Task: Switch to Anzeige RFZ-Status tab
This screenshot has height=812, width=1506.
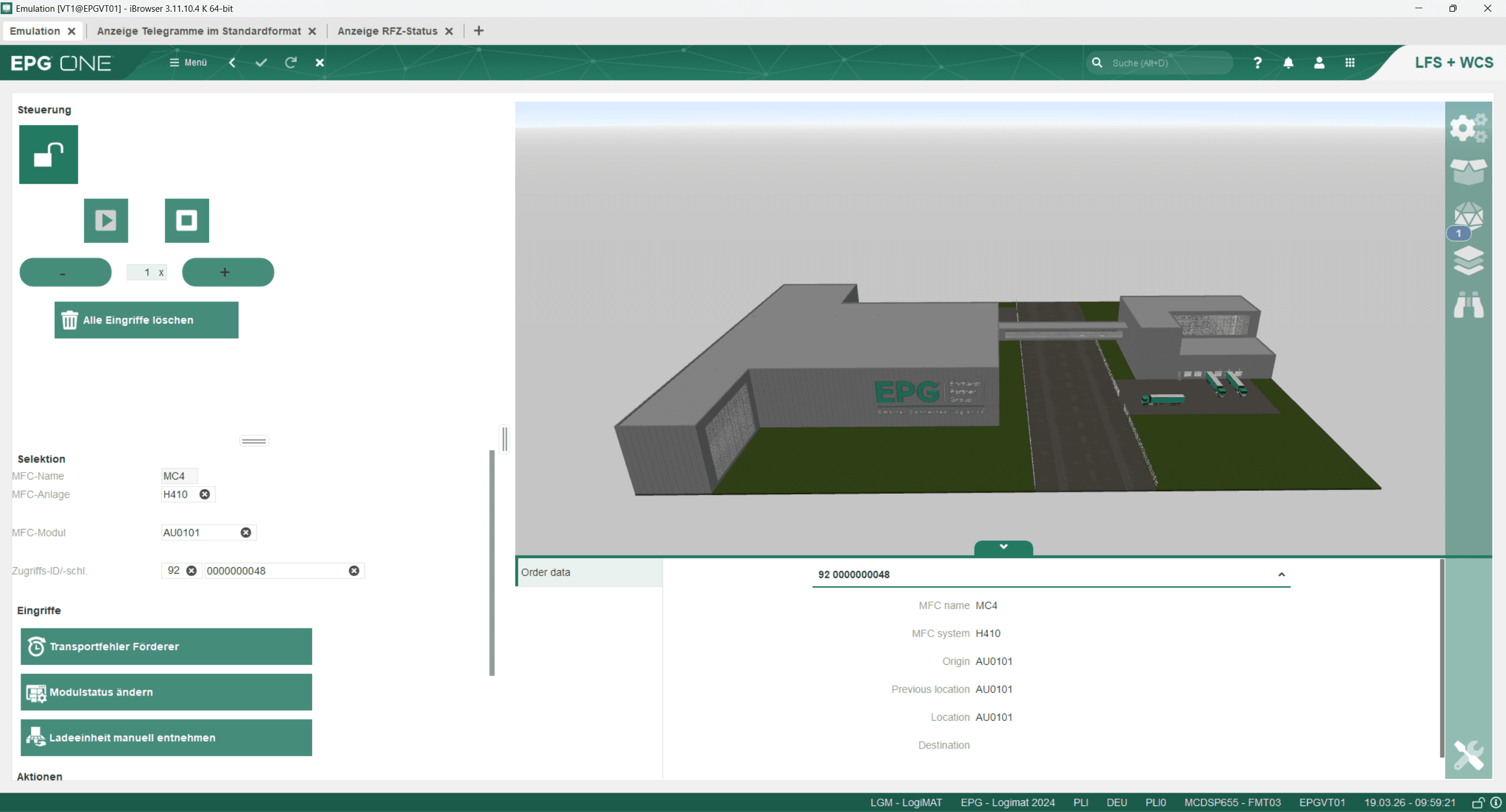Action: [x=387, y=31]
